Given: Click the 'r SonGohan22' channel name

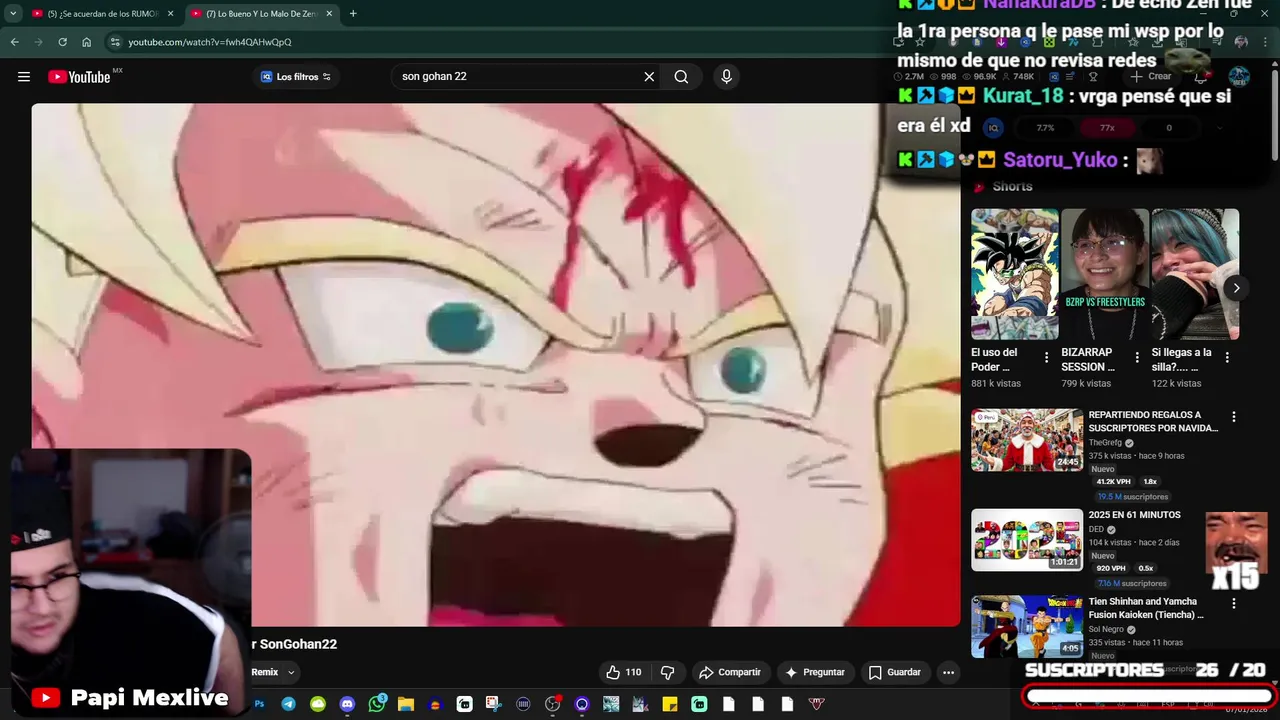Looking at the screenshot, I should pos(294,645).
